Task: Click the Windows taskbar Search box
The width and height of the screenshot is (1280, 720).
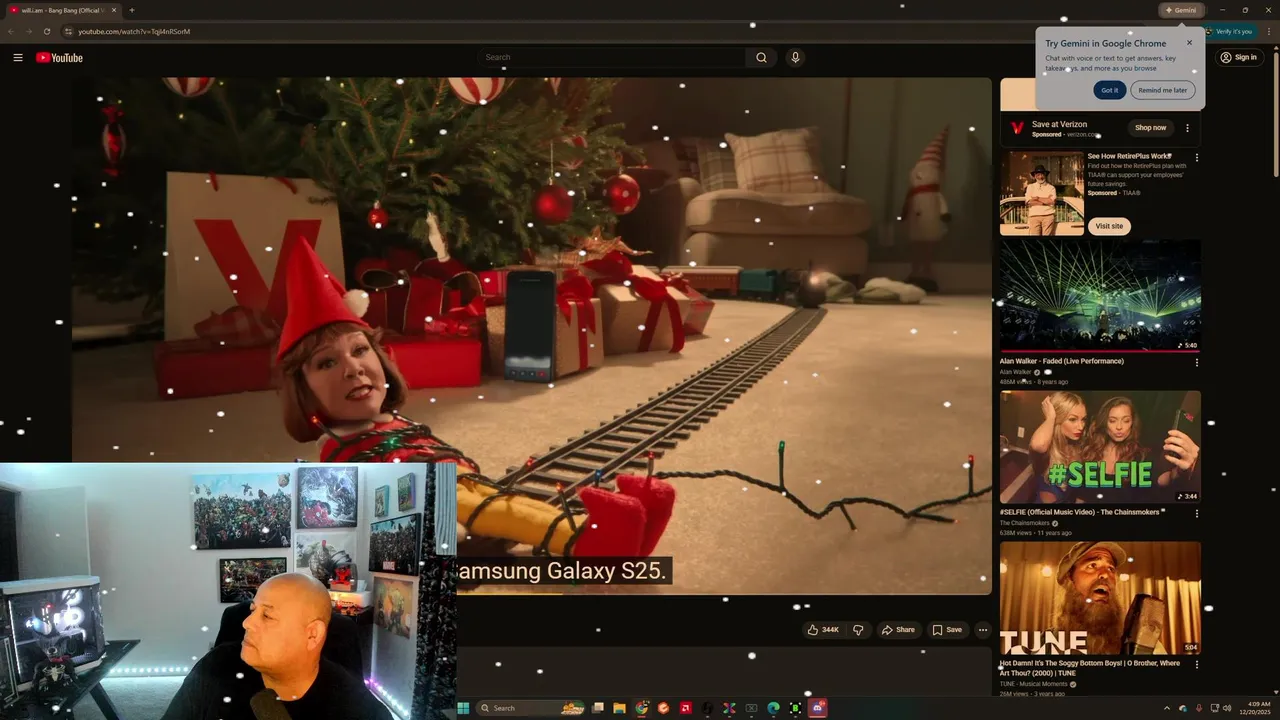Action: point(532,708)
